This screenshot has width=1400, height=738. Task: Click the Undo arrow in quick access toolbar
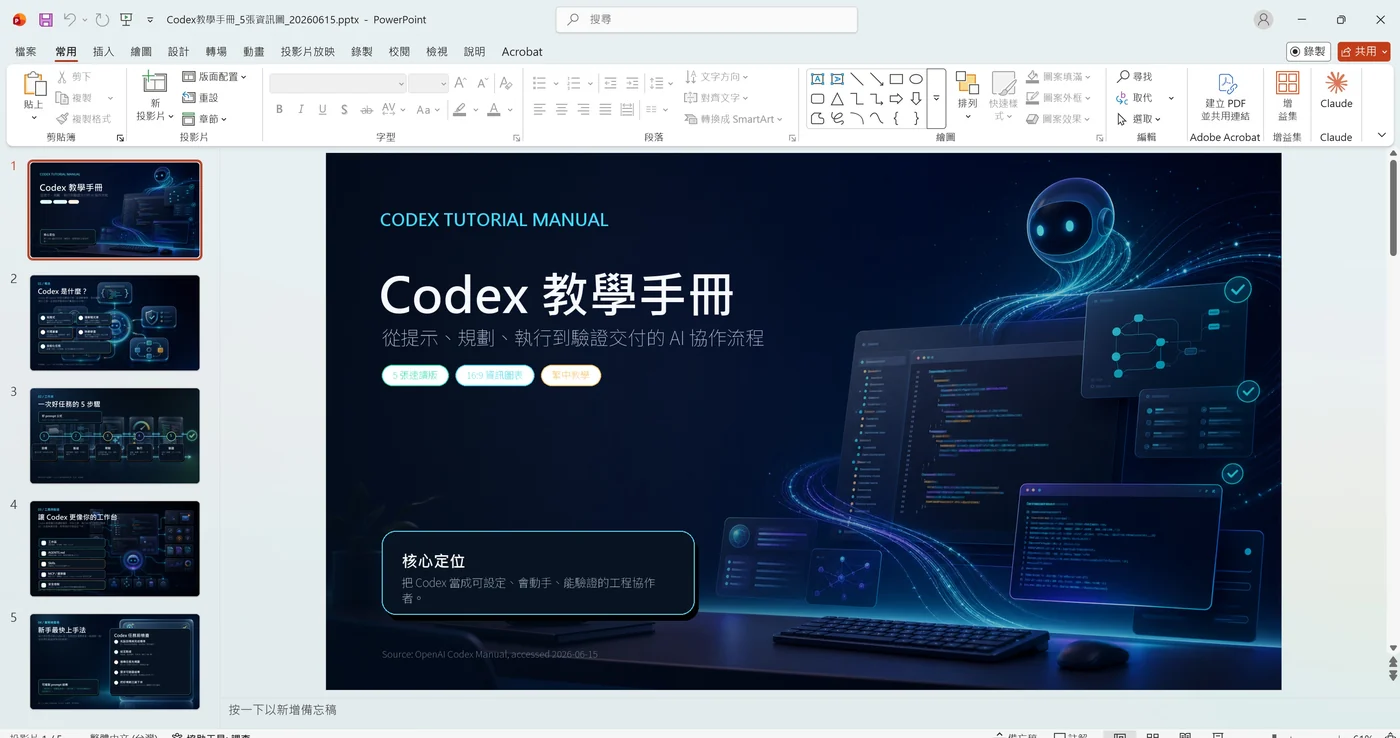tap(69, 19)
